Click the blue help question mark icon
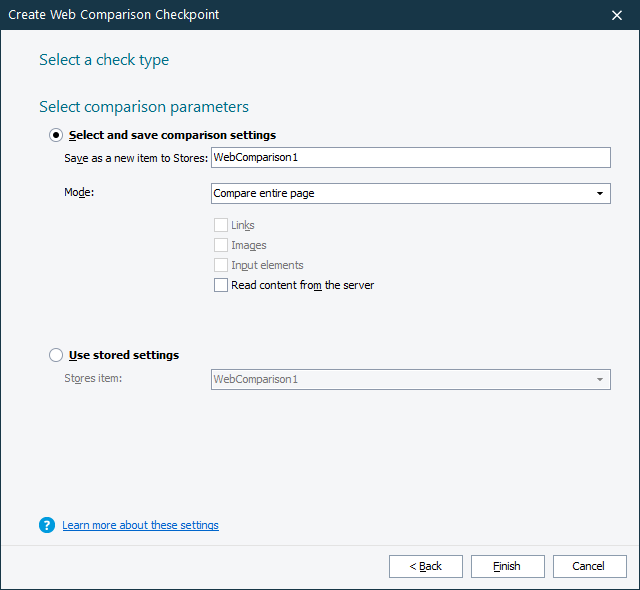This screenshot has width=640, height=590. tap(47, 525)
